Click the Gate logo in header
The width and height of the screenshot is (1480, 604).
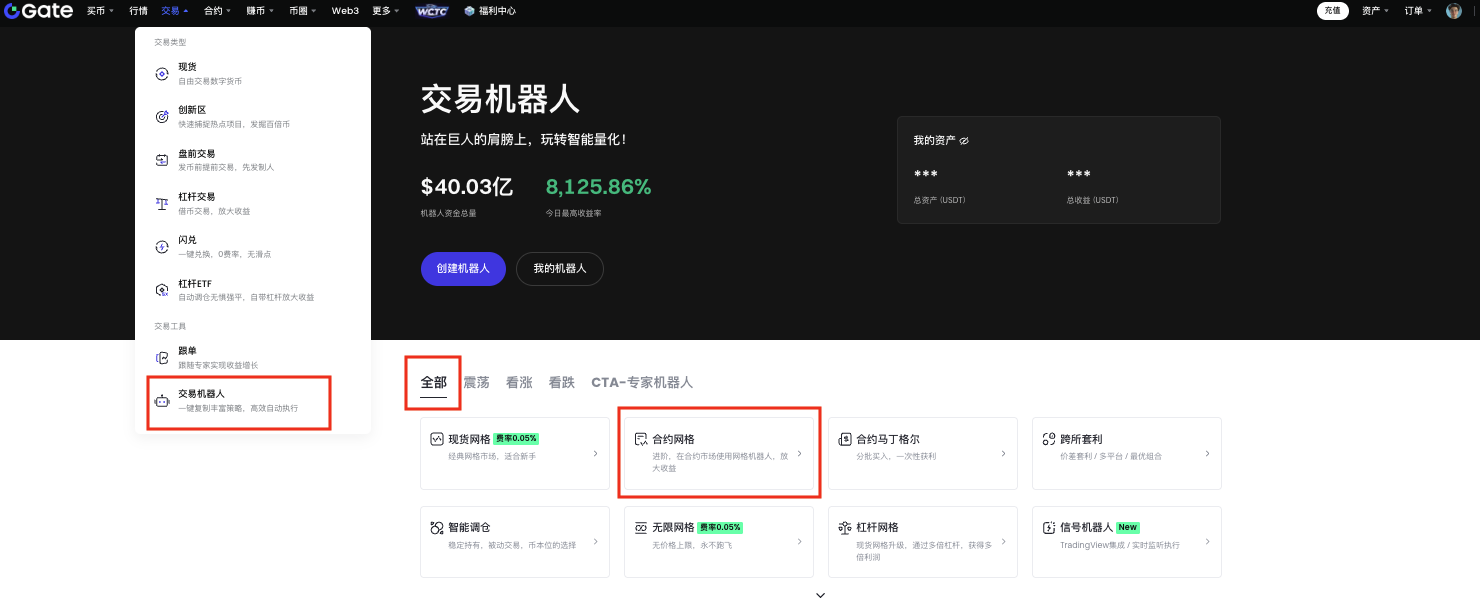(39, 11)
